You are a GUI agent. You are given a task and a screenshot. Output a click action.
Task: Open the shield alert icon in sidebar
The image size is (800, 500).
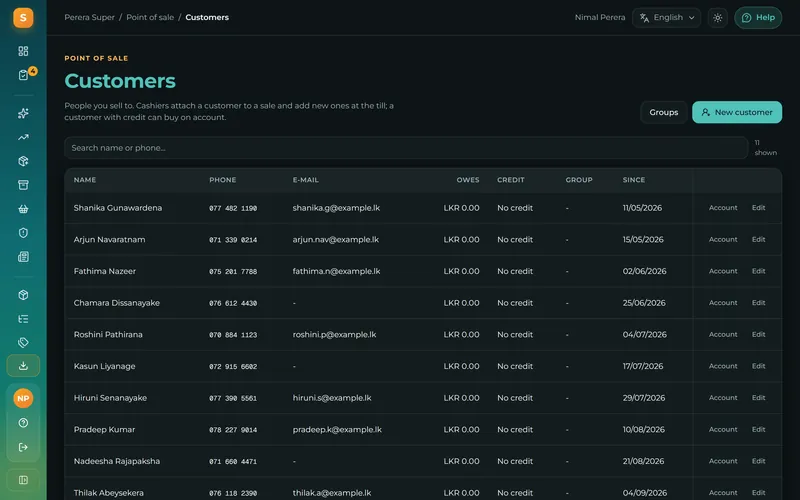pos(23,233)
